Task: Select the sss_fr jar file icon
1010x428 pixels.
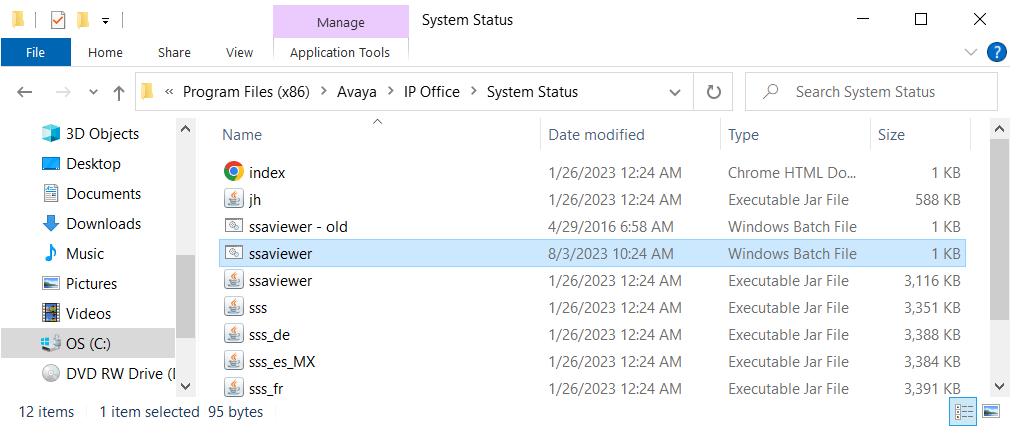Action: tap(233, 389)
